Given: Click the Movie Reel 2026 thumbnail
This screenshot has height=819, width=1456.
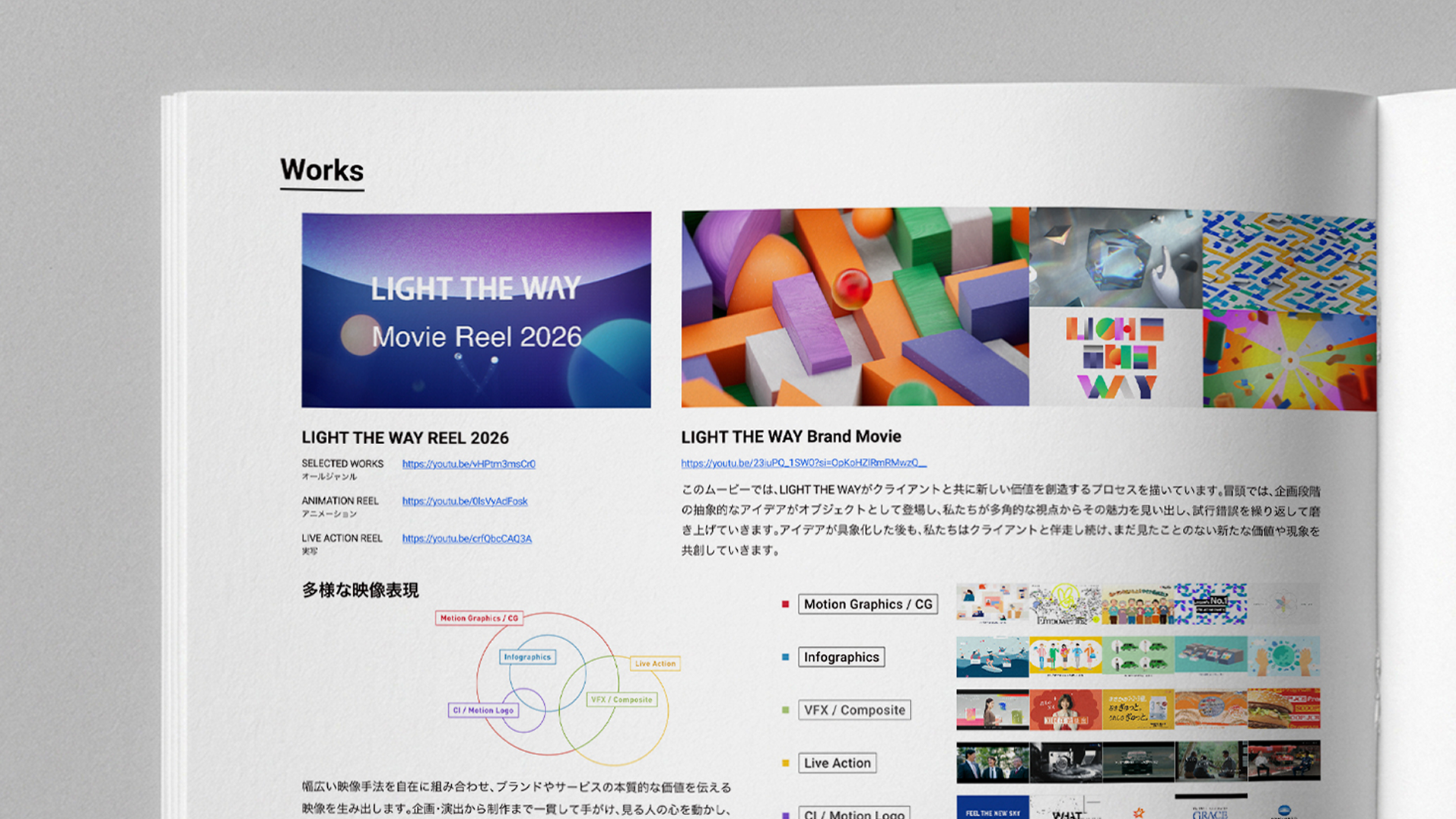Looking at the screenshot, I should [x=476, y=310].
